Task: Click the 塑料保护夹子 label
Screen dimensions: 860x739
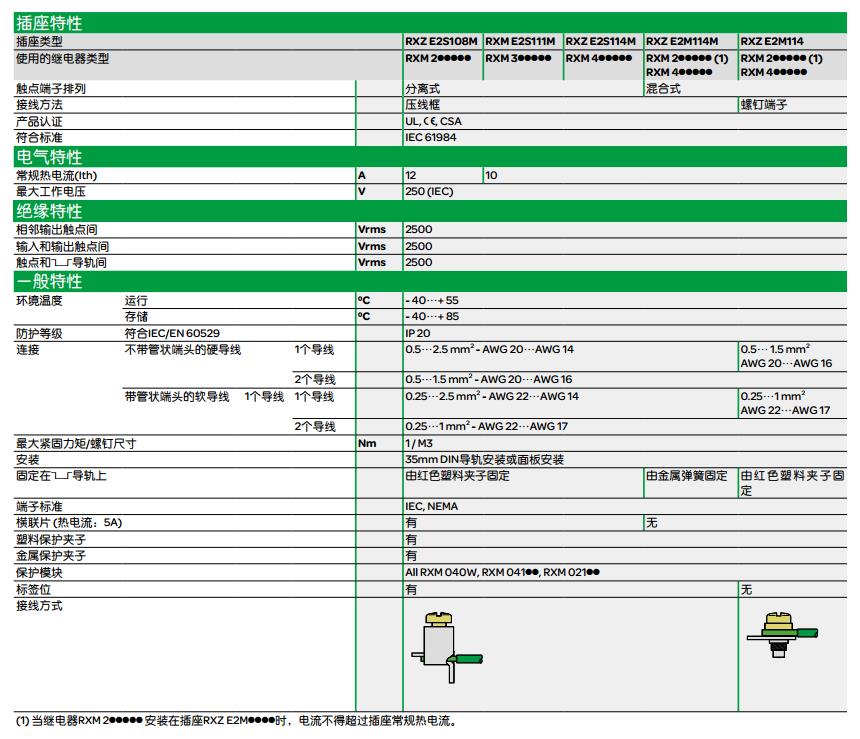Action: pos(50,539)
